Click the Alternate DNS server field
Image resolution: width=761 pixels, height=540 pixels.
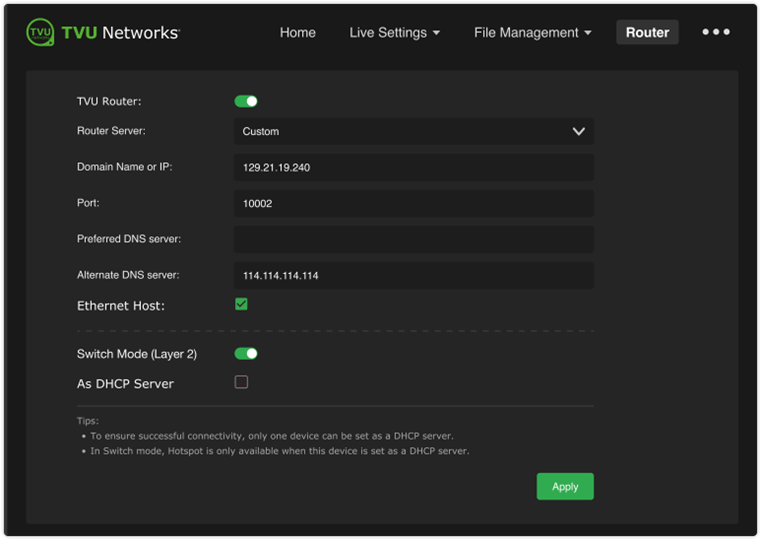[414, 275]
